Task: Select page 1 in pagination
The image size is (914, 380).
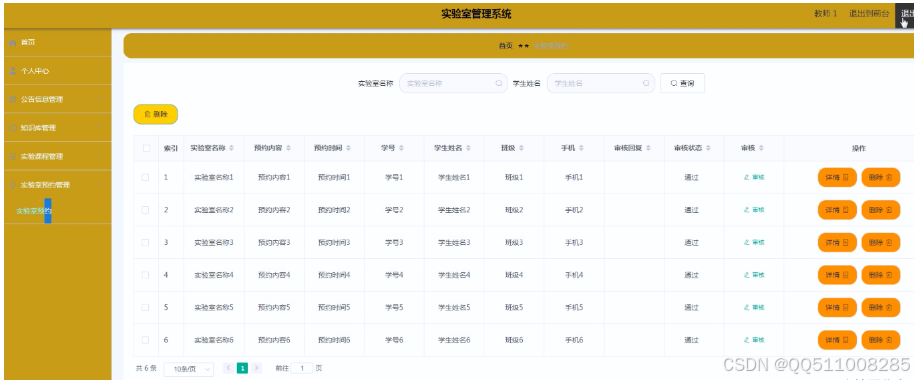Action: pyautogui.click(x=242, y=368)
